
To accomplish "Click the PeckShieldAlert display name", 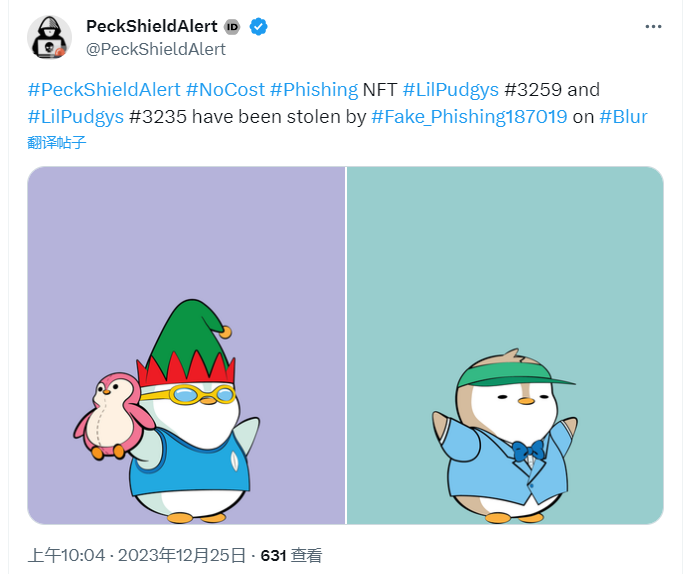I will tap(151, 26).
